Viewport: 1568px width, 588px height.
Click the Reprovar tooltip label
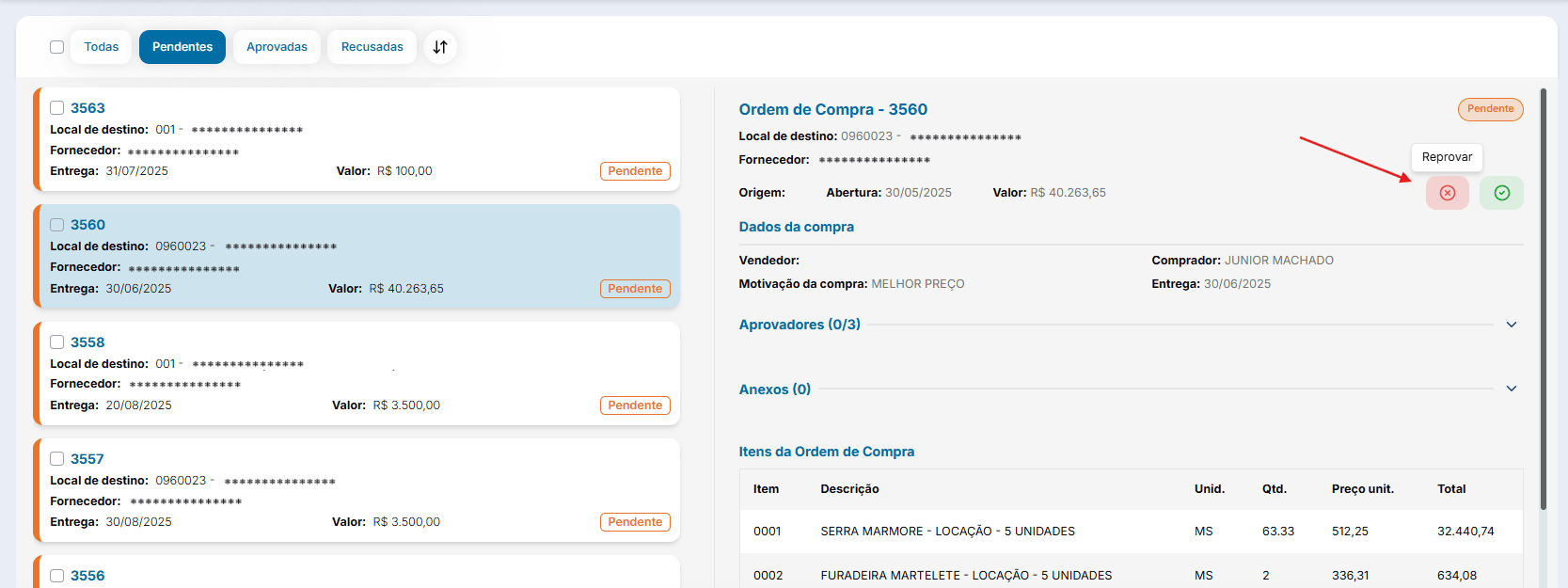(1447, 157)
